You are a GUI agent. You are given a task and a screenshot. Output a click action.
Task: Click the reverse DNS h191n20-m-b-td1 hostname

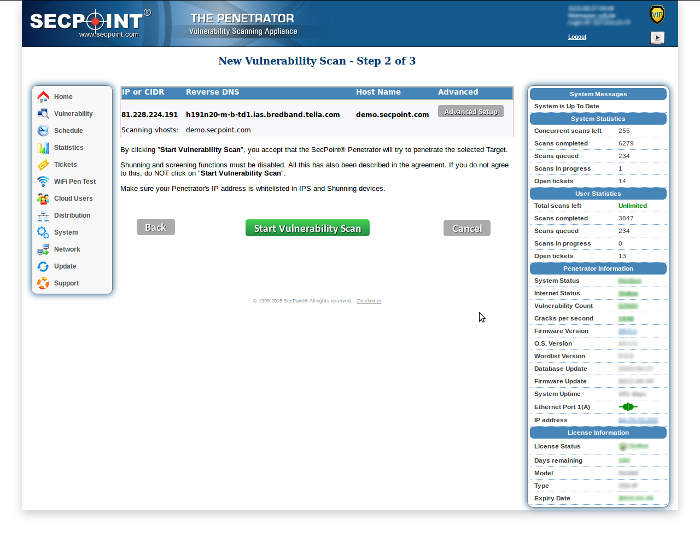pyautogui.click(x=262, y=115)
